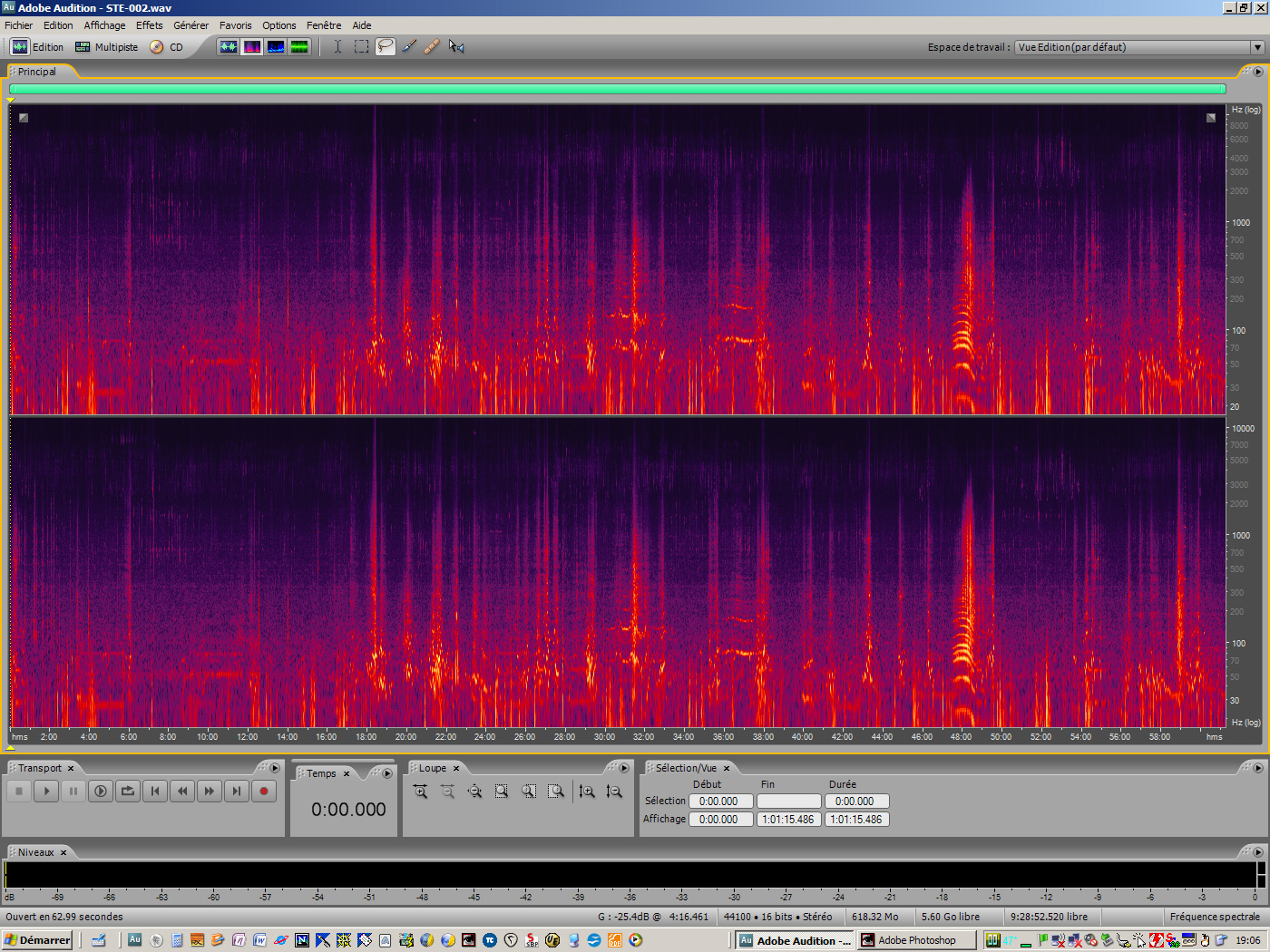Screen dimensions: 1270x952
Task: Select the Time Selection tool
Action: click(x=337, y=46)
